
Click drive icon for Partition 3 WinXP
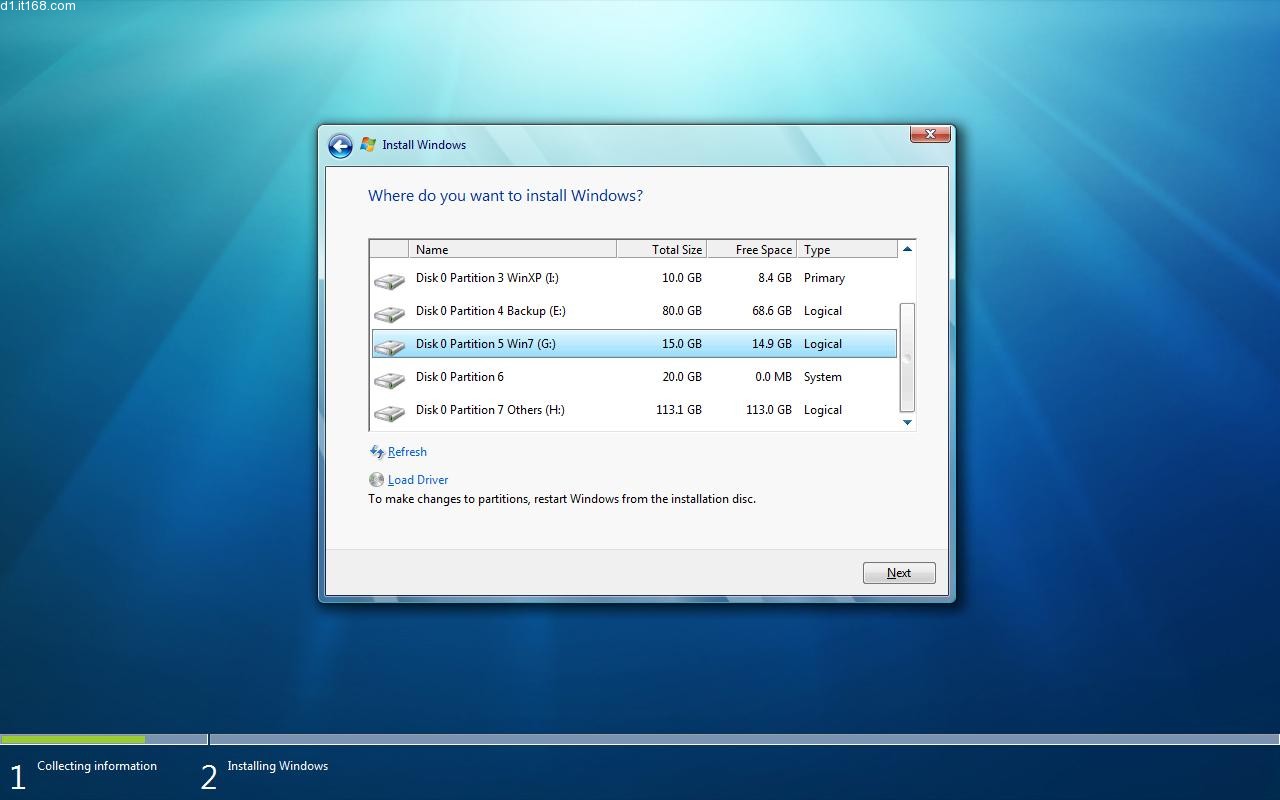click(x=389, y=281)
